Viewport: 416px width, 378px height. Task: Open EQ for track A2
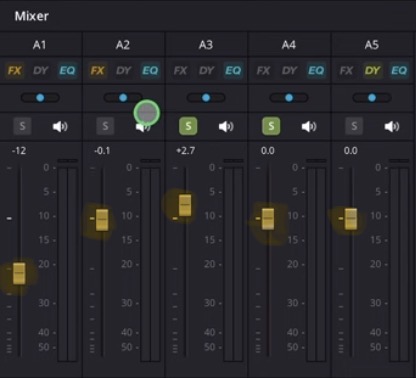(x=150, y=70)
